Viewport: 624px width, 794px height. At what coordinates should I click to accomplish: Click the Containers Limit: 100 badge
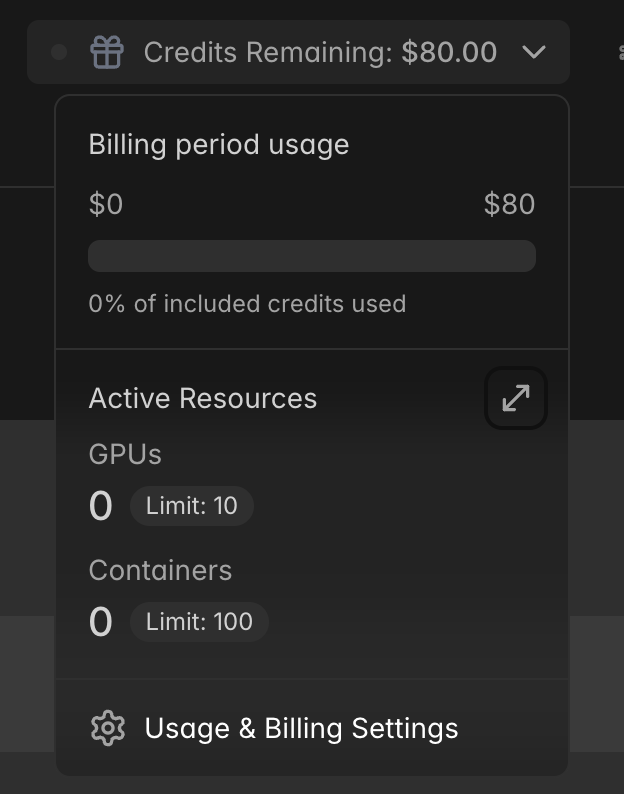tap(199, 622)
